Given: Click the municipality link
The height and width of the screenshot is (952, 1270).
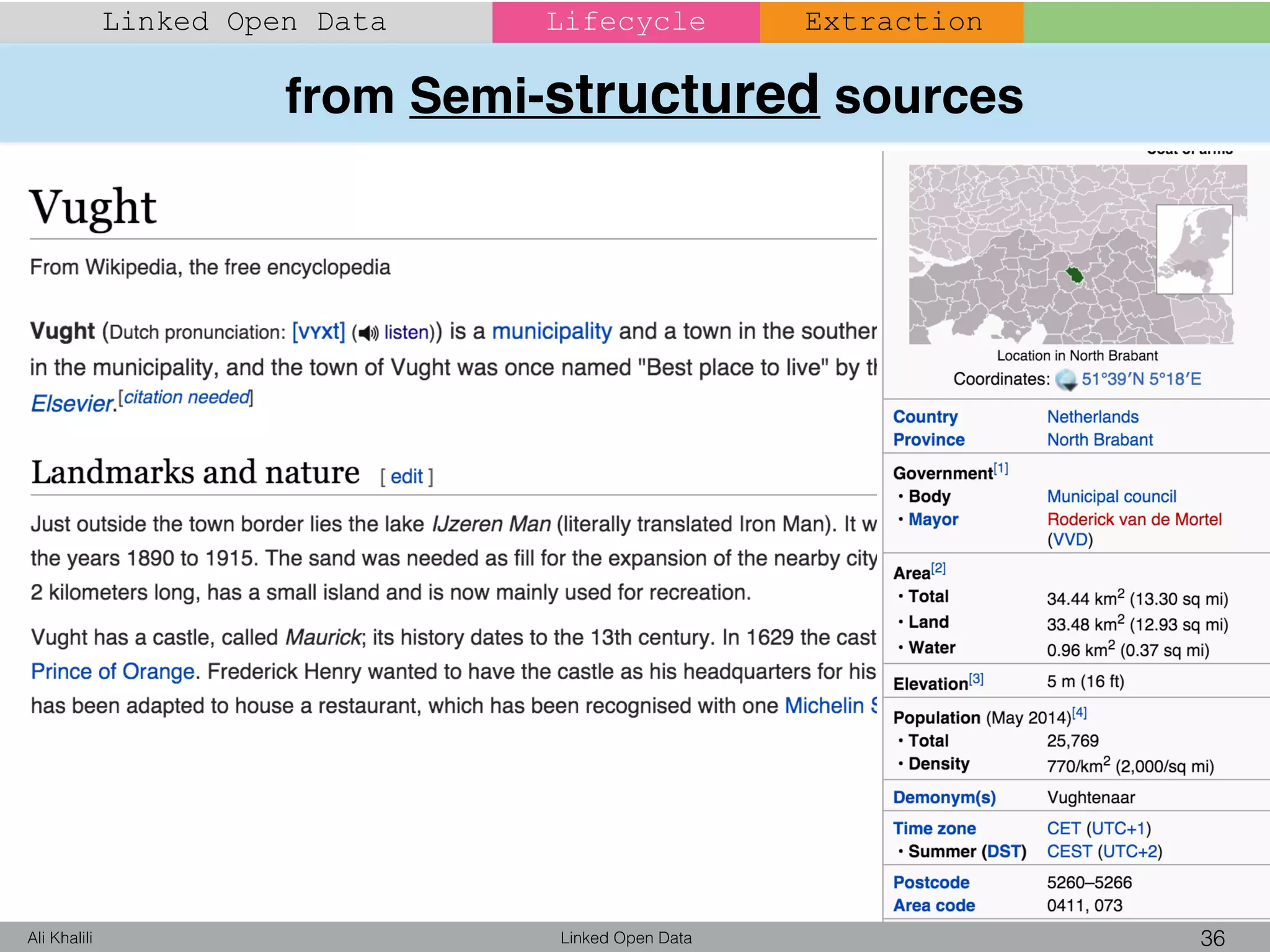Looking at the screenshot, I should click(x=551, y=332).
